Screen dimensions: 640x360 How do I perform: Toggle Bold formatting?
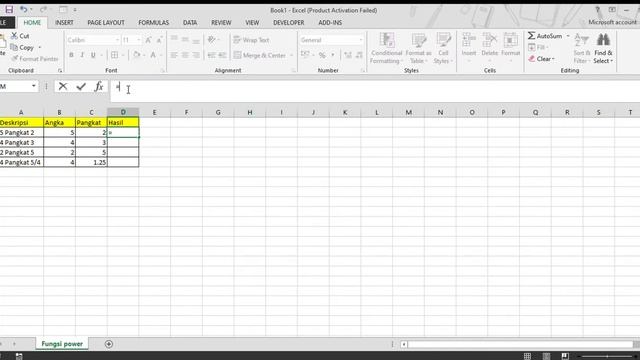tap(71, 55)
